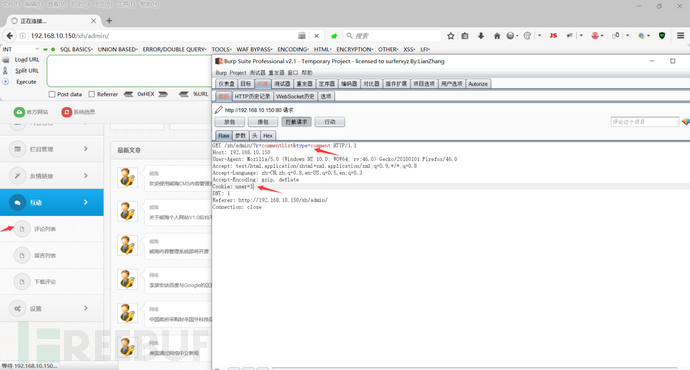Click Burp's multicolor highlight icon
690x370 pixels.
pyautogui.click(x=686, y=122)
